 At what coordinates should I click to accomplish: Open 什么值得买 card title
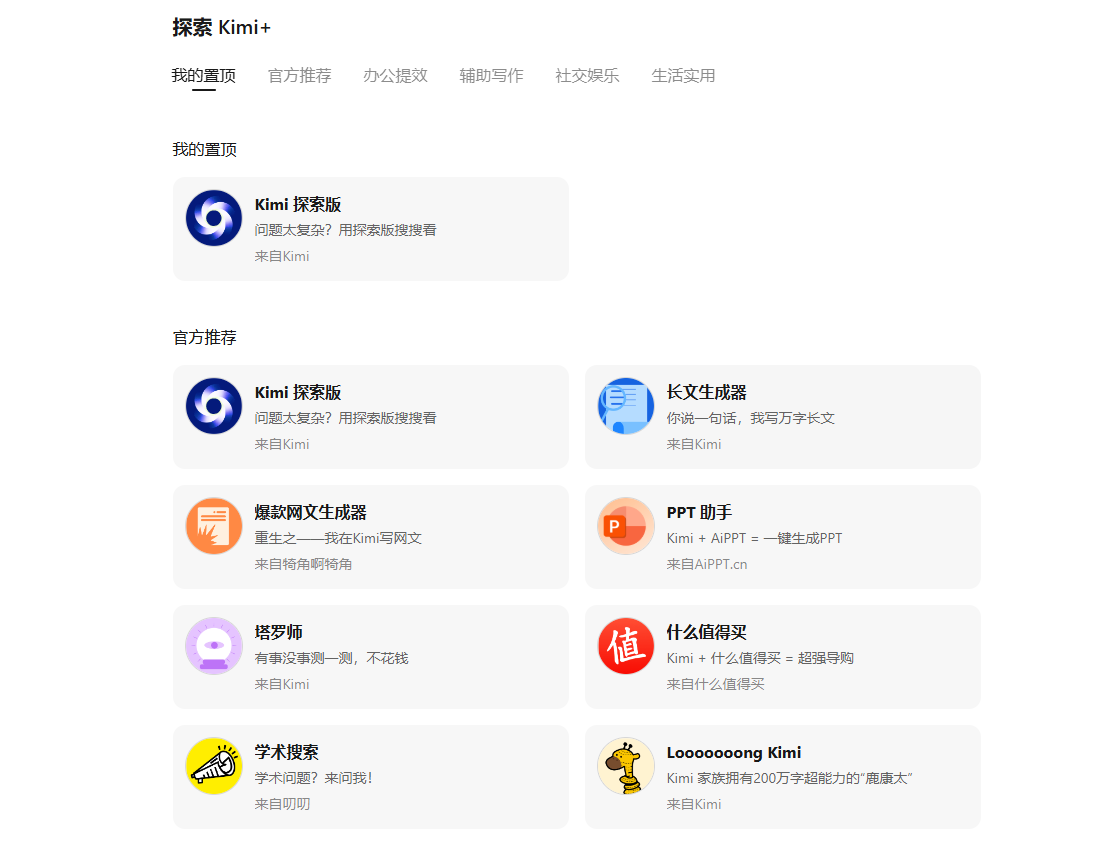(707, 632)
